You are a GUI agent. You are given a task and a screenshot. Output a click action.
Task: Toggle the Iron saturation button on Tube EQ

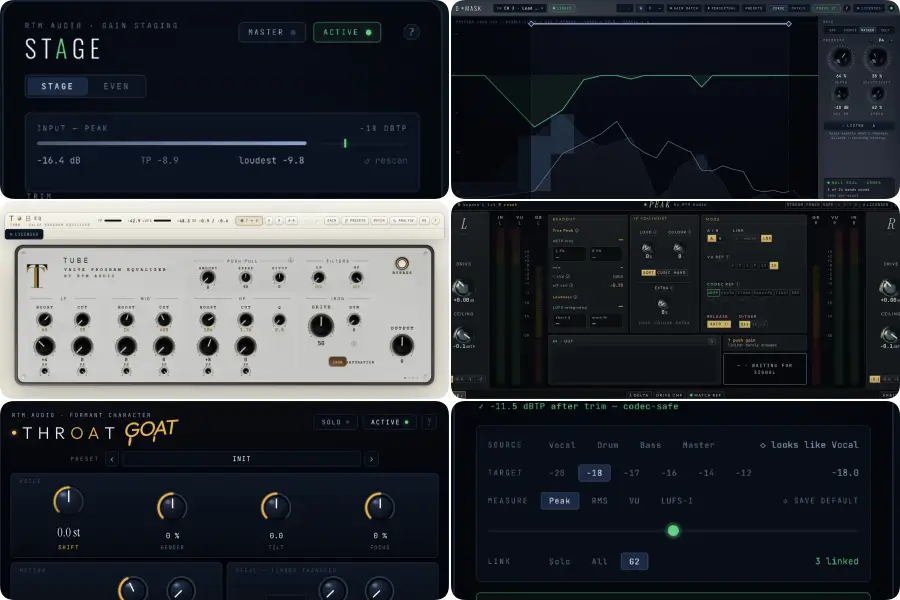338,362
